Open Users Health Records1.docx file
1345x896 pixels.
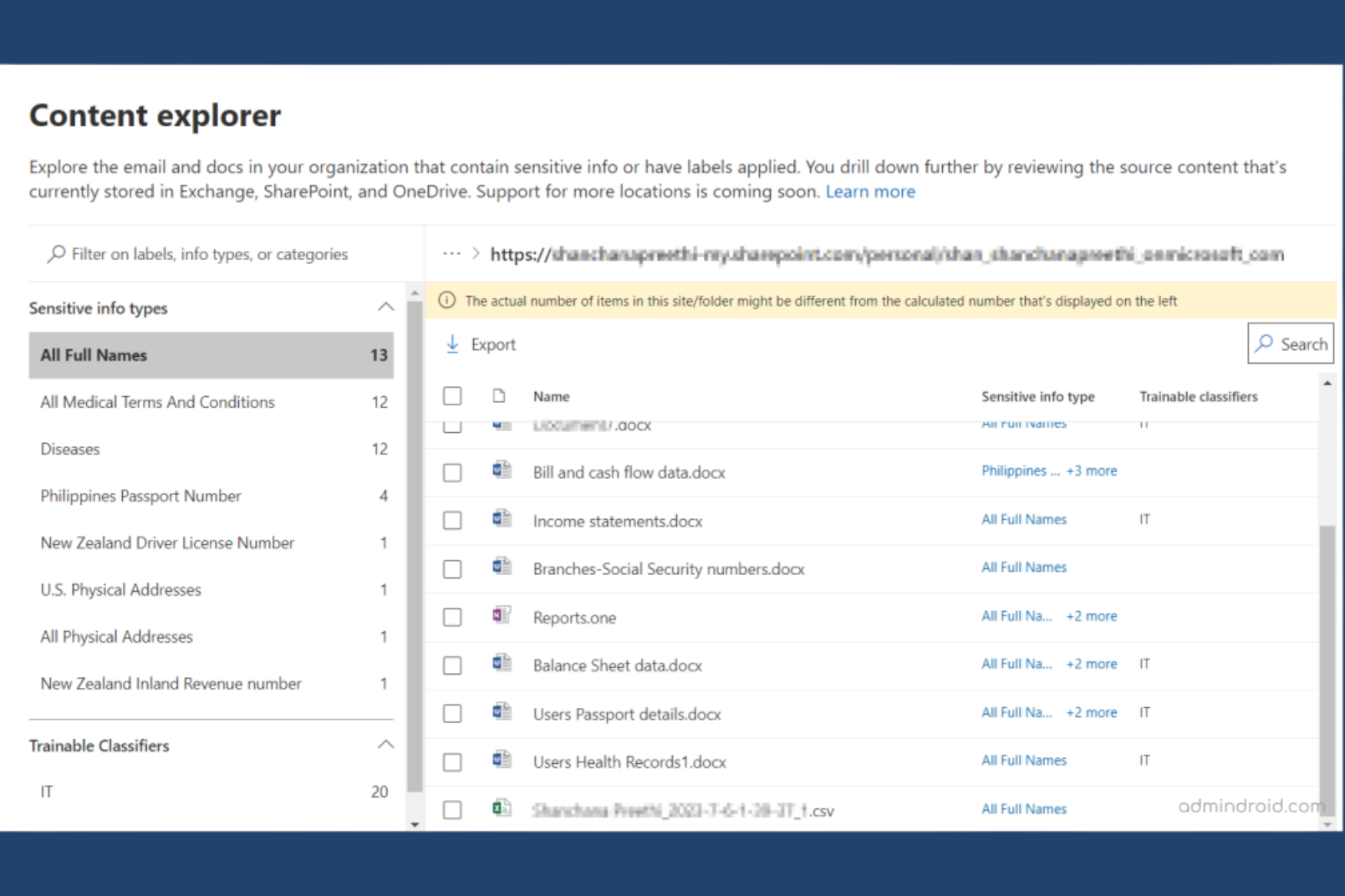(629, 762)
